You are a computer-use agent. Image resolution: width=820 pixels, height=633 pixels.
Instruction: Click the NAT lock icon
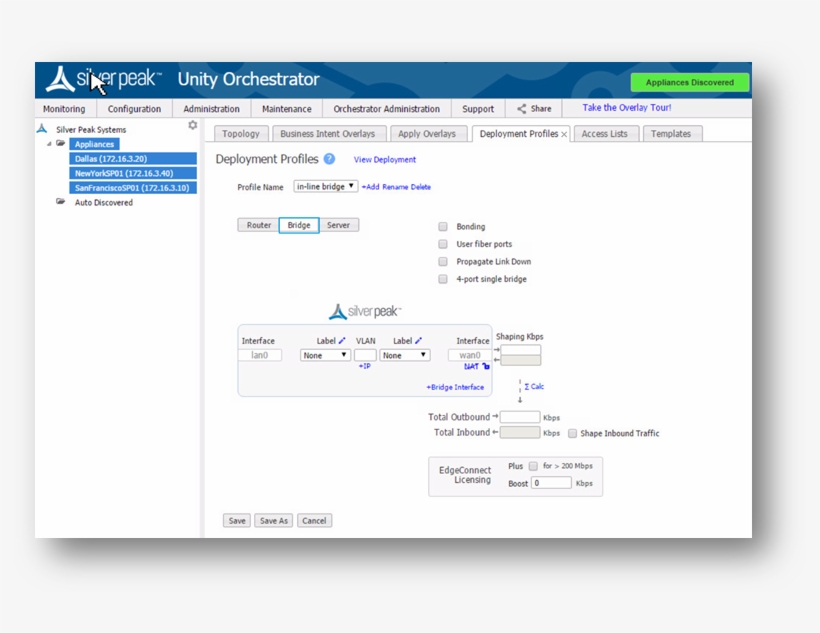[486, 367]
